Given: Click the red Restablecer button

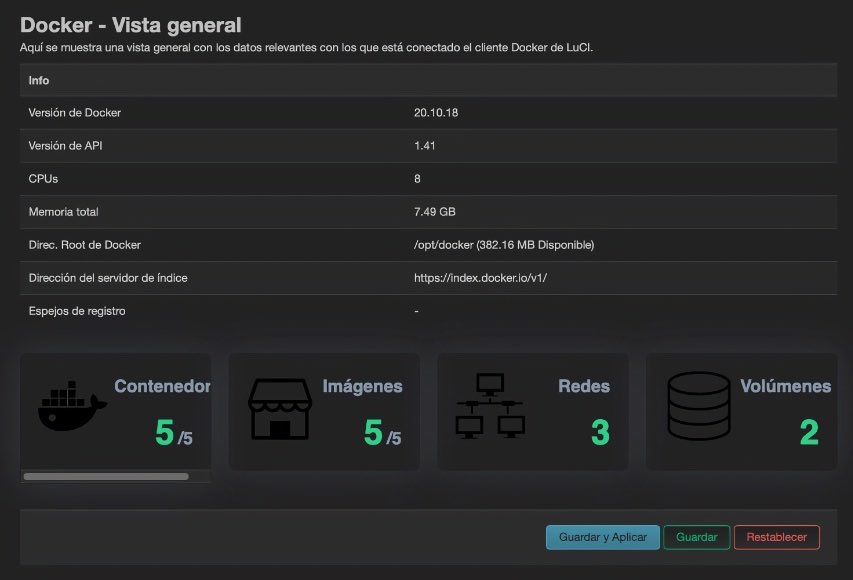Looking at the screenshot, I should pos(776,537).
